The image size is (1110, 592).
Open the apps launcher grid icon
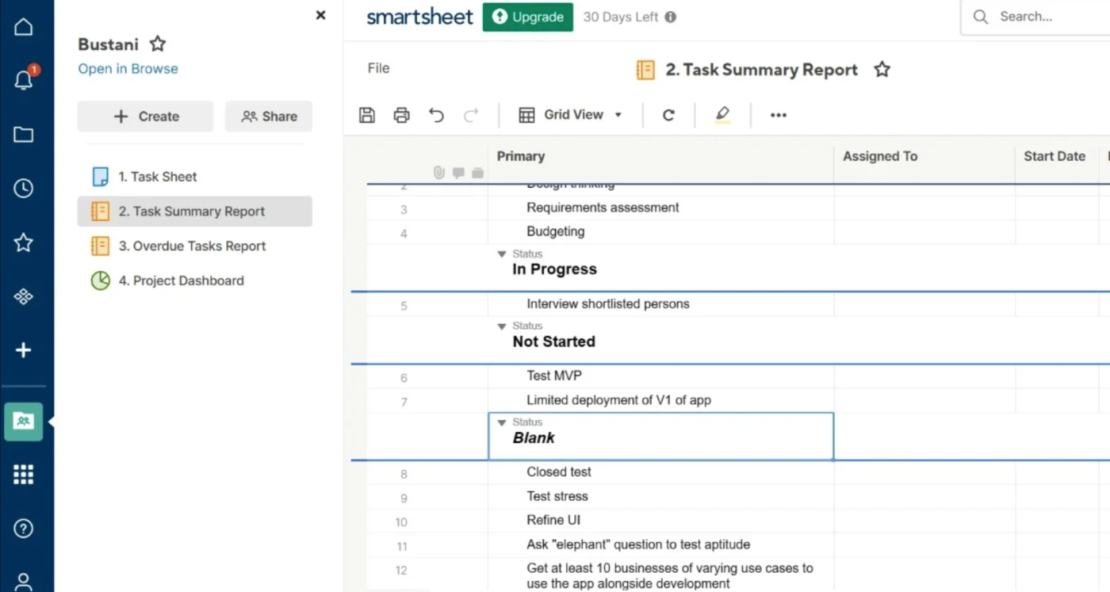[x=23, y=473]
